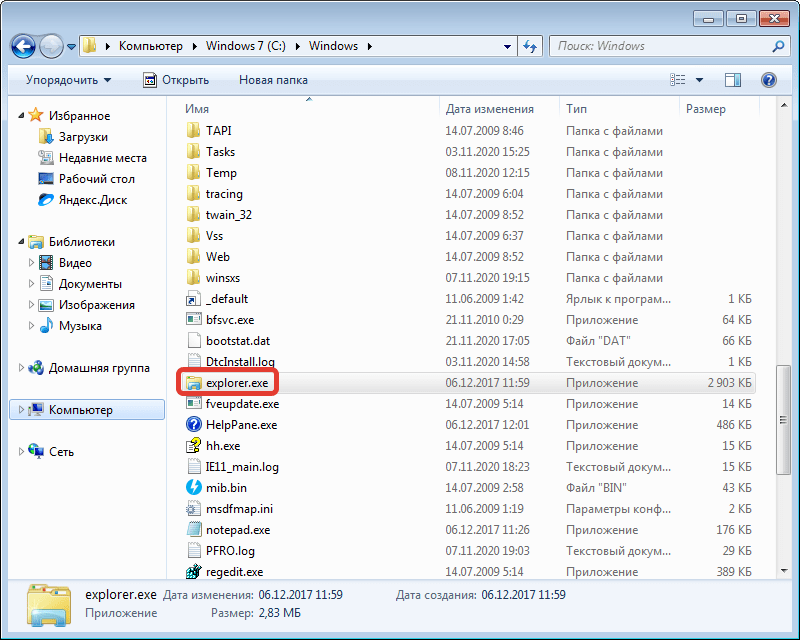Image resolution: width=800 pixels, height=640 pixels.
Task: Click the HelpPane.exe blue question icon
Action: pos(193,425)
